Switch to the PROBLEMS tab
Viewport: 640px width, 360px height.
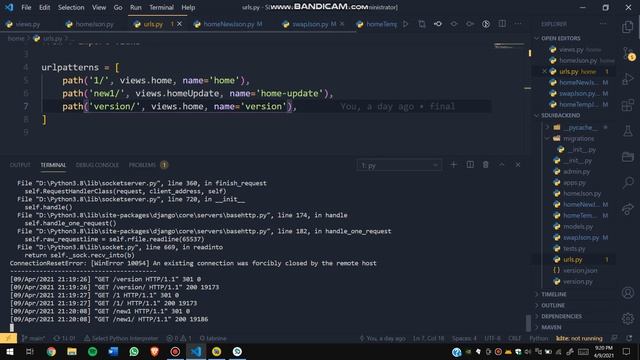pyautogui.click(x=142, y=165)
